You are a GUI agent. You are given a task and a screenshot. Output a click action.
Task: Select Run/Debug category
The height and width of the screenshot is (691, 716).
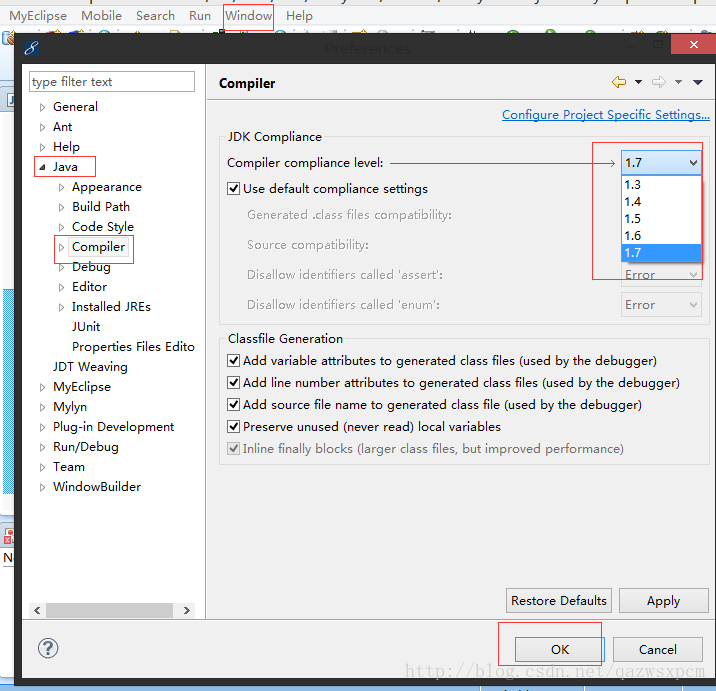coord(86,447)
